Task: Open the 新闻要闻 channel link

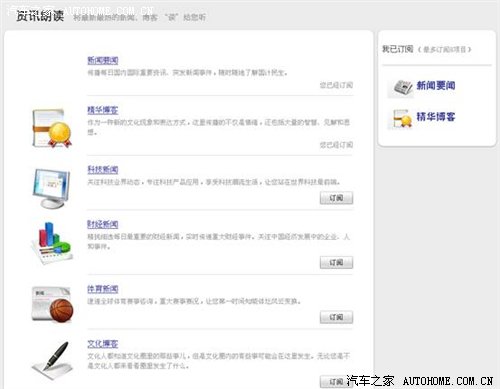Action: pos(103,60)
